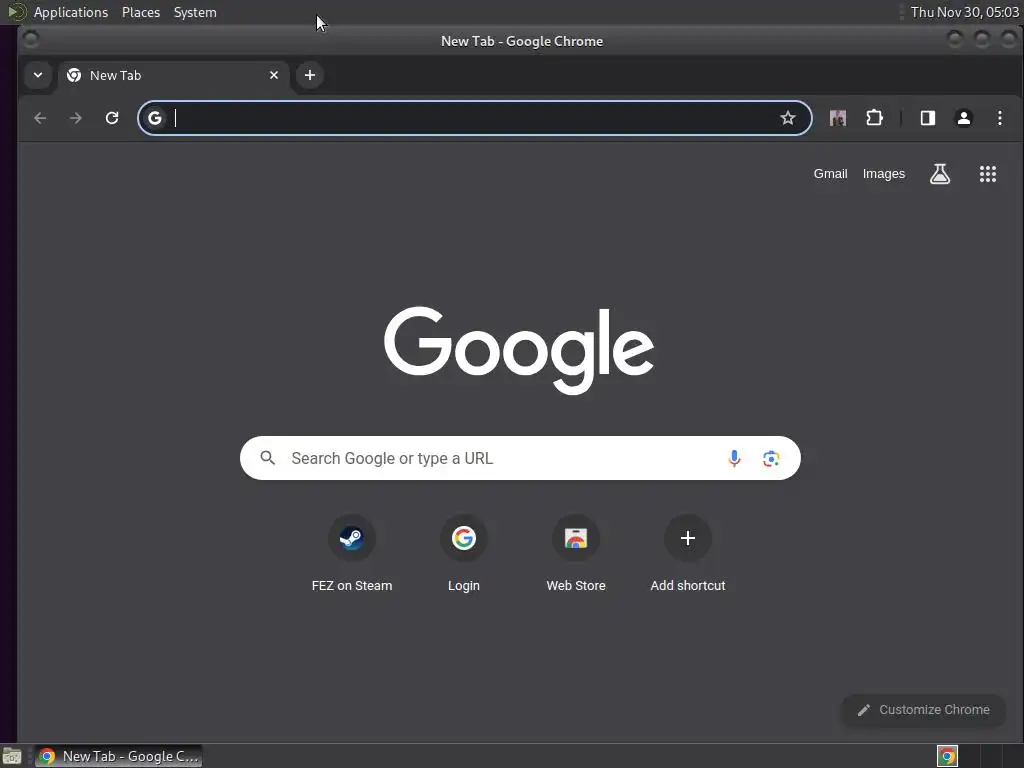Open the Gmail link
1024x768 pixels.
tap(830, 174)
